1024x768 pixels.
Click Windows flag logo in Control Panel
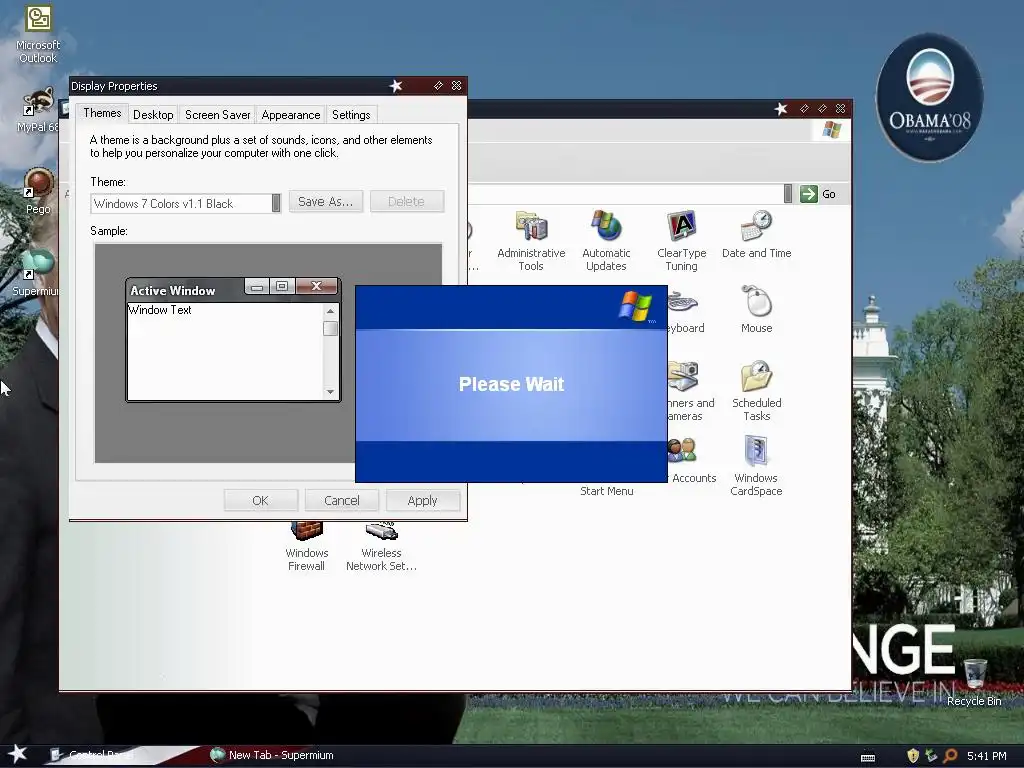click(831, 130)
